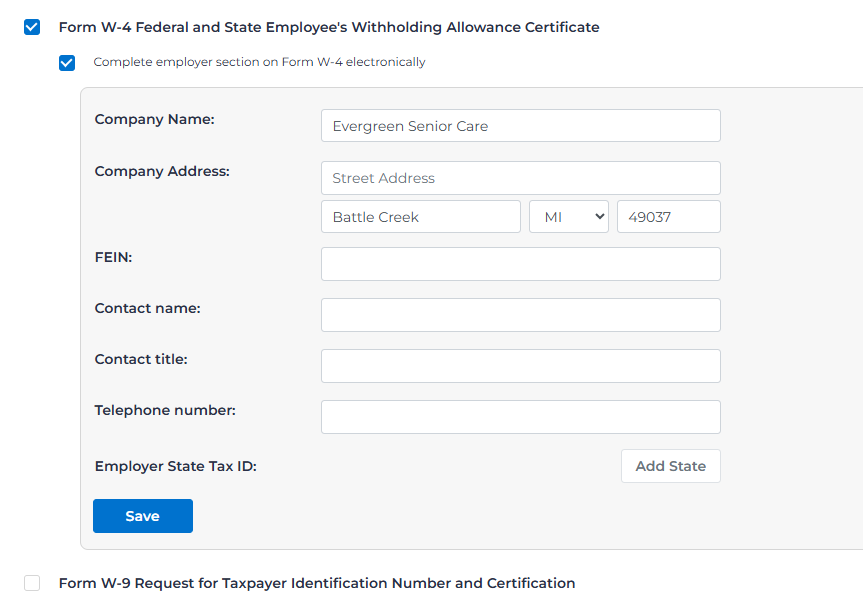
Task: Click the Form W-9 Request heading label
Action: point(317,583)
